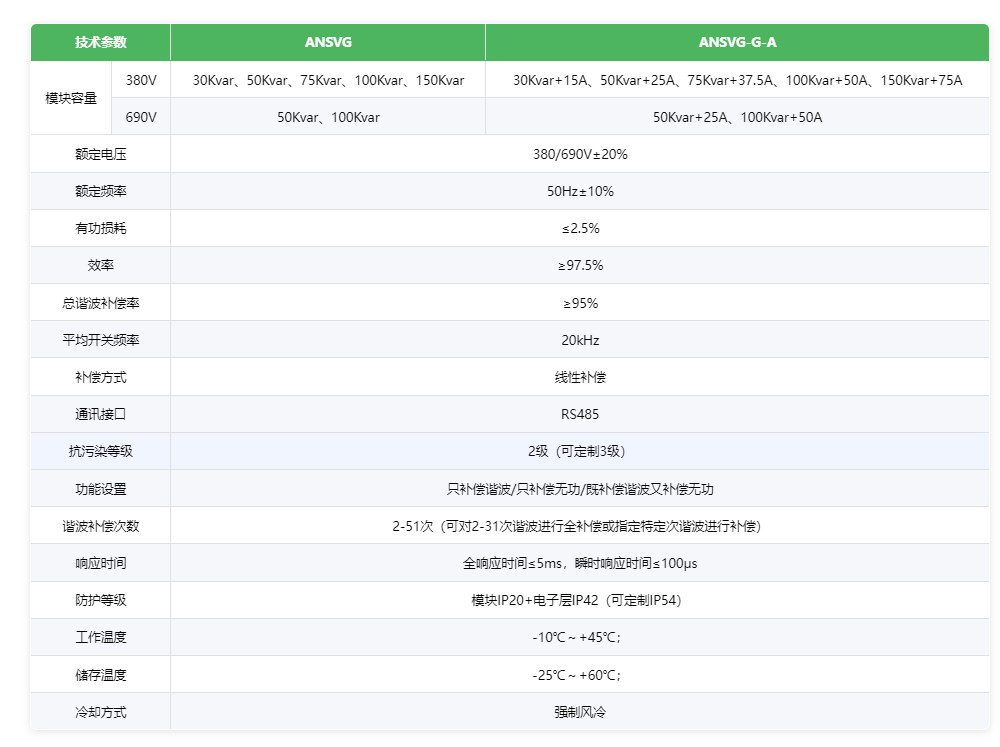Click the 总谐波补偿率 label
This screenshot has width=1000, height=747.
click(101, 303)
